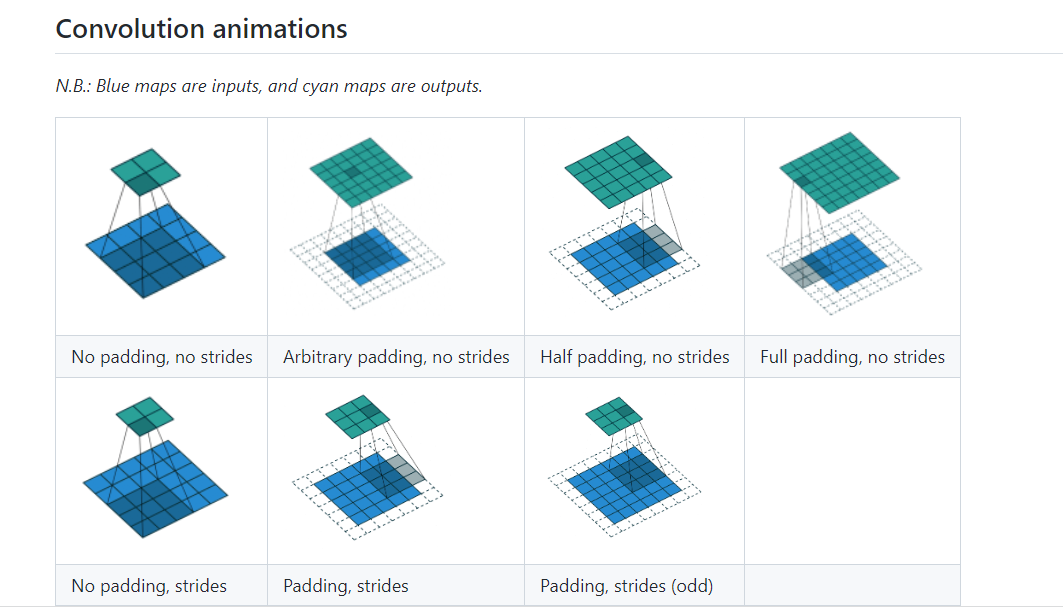1063x608 pixels.
Task: Click the "Full padding, no strides" caption text
Action: 852,357
